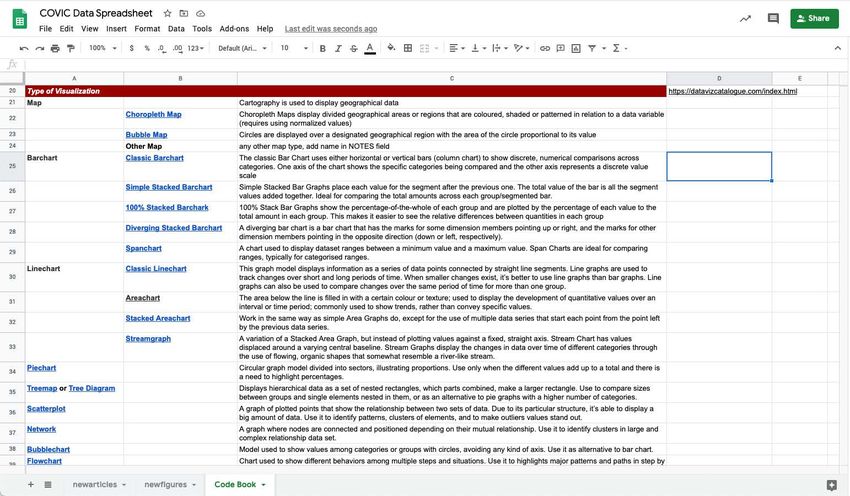This screenshot has height=496, width=850.
Task: Open last edit was seconds ago link
Action: point(331,29)
